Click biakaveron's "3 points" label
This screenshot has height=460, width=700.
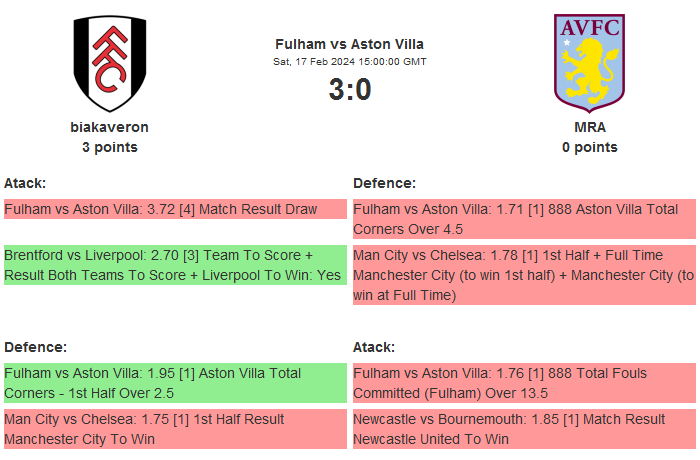110,147
